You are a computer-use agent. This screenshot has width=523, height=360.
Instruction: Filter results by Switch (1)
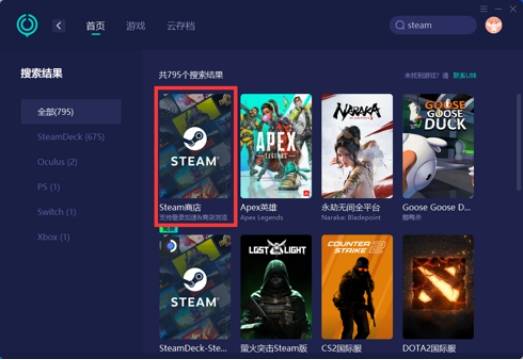tap(57, 212)
